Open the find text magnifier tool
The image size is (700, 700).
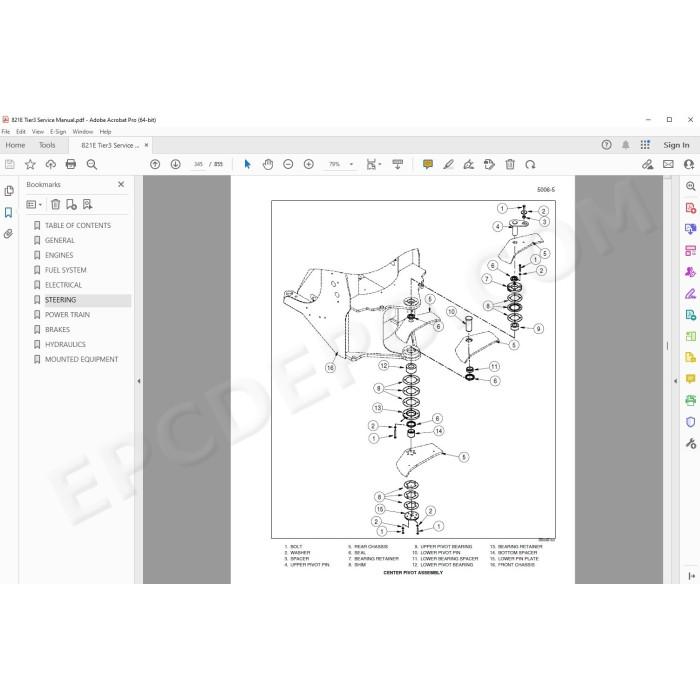click(x=92, y=165)
